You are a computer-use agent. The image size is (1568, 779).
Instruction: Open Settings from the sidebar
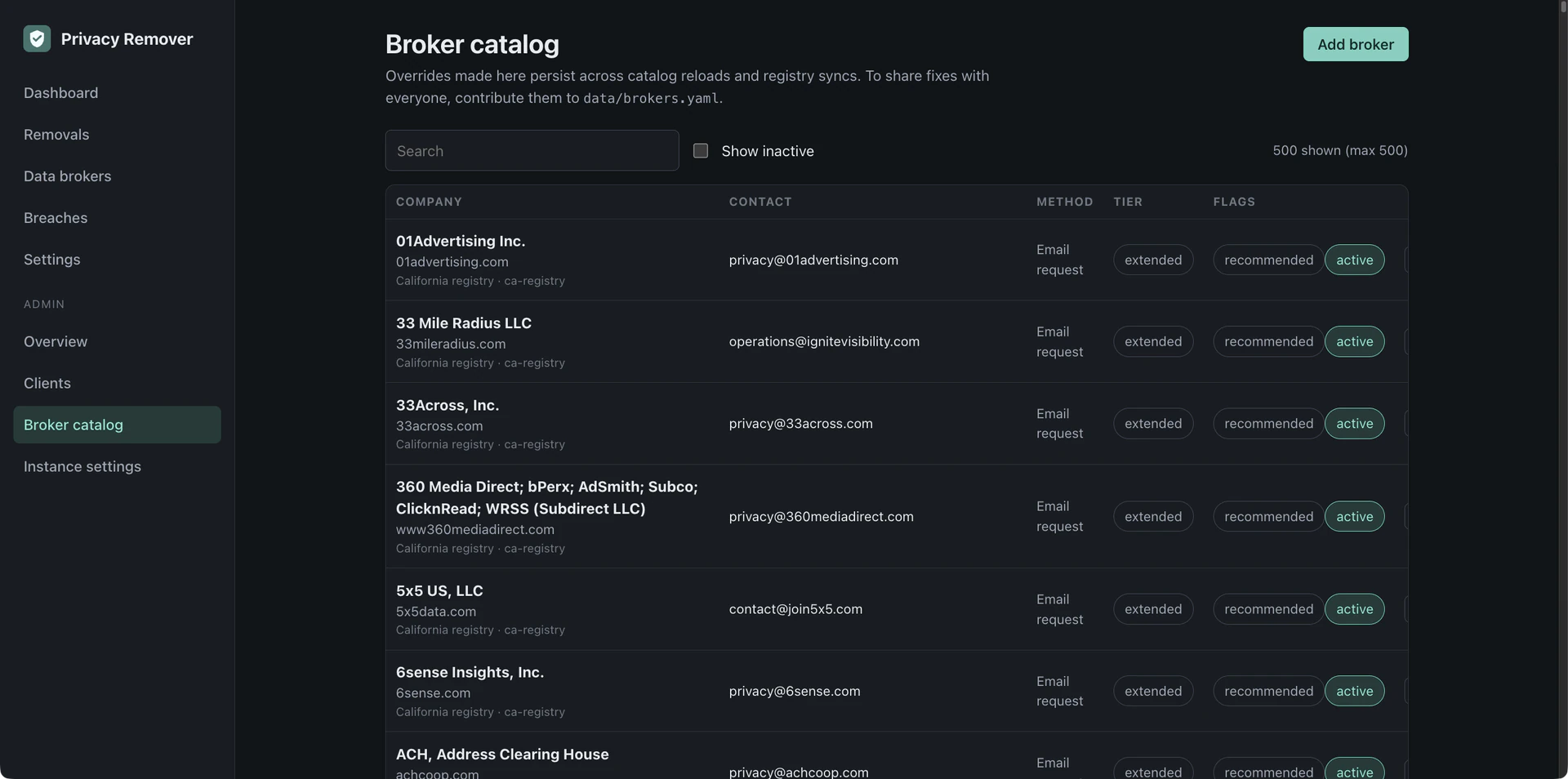tap(117, 260)
